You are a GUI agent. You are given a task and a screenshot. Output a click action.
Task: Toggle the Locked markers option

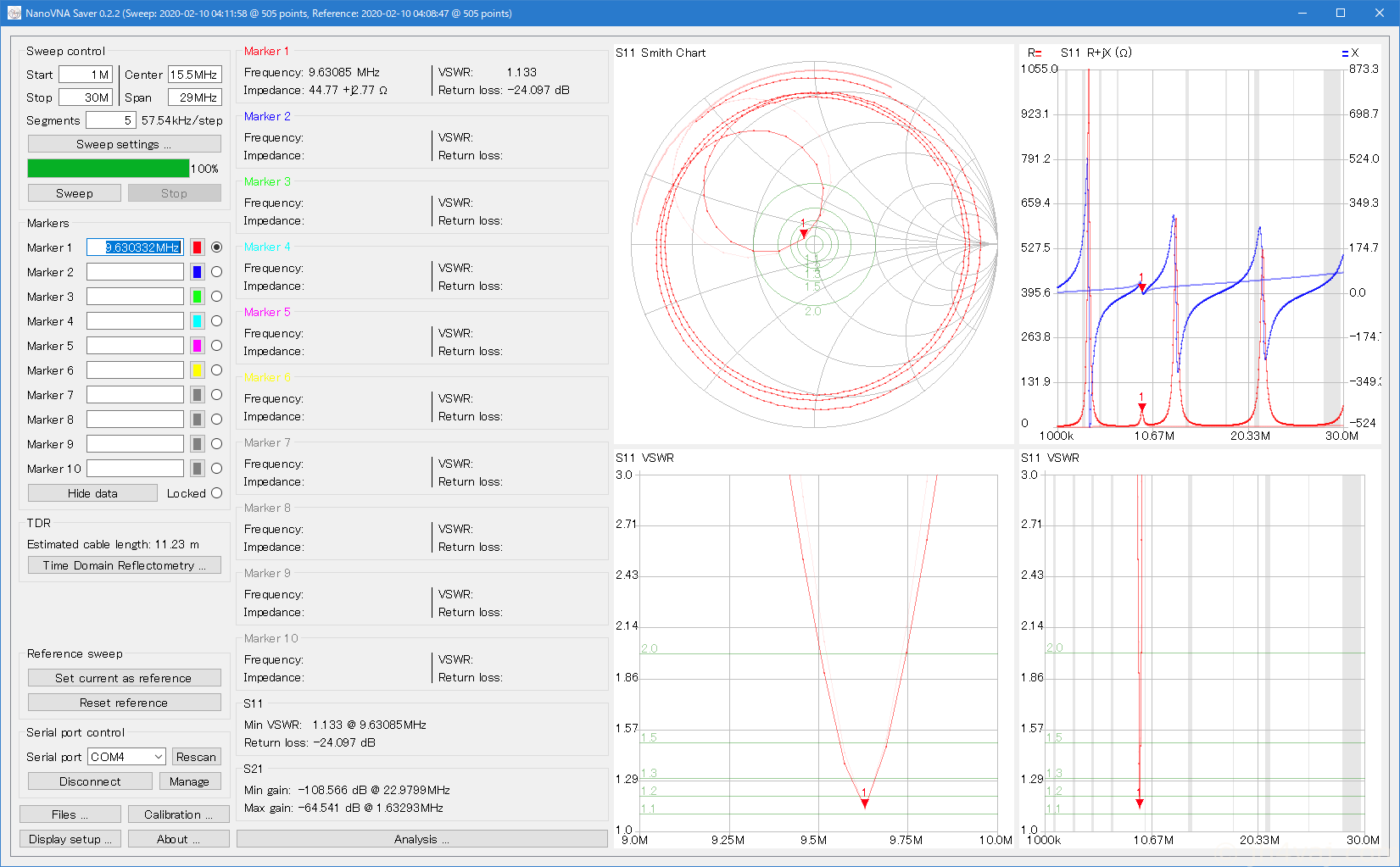click(x=216, y=493)
